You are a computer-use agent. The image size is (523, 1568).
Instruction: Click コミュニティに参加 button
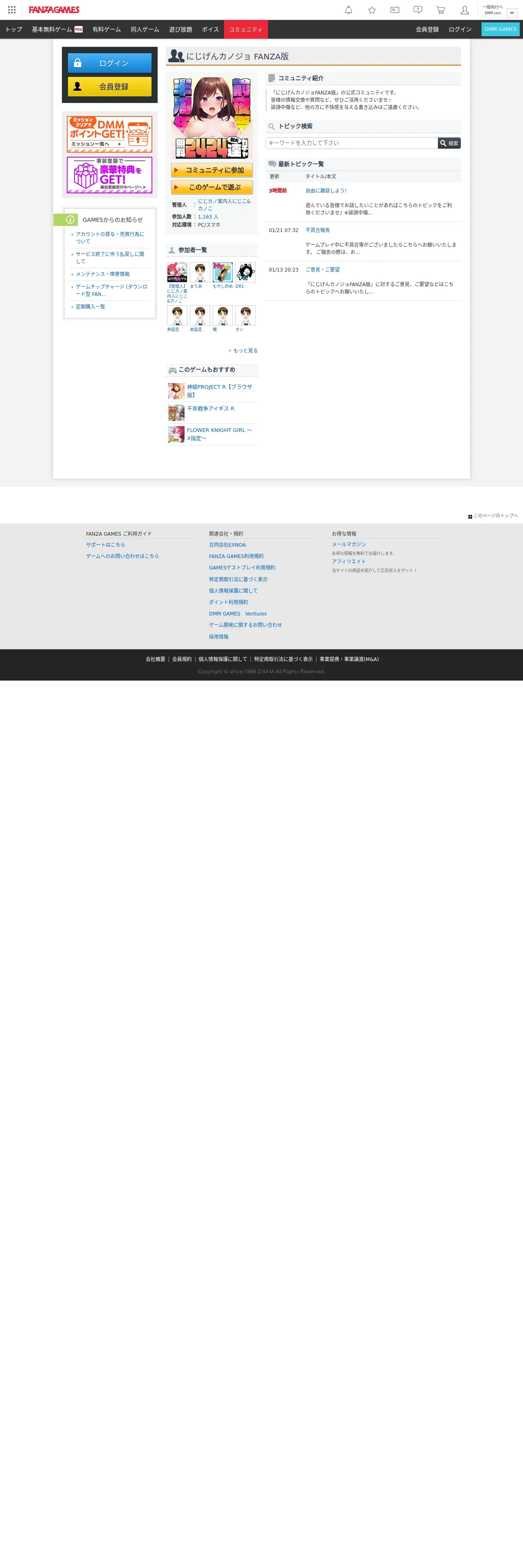pos(212,171)
